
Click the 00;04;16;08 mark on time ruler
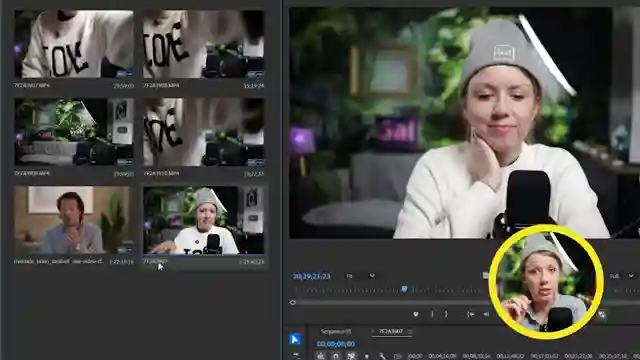pyautogui.click(x=442, y=356)
